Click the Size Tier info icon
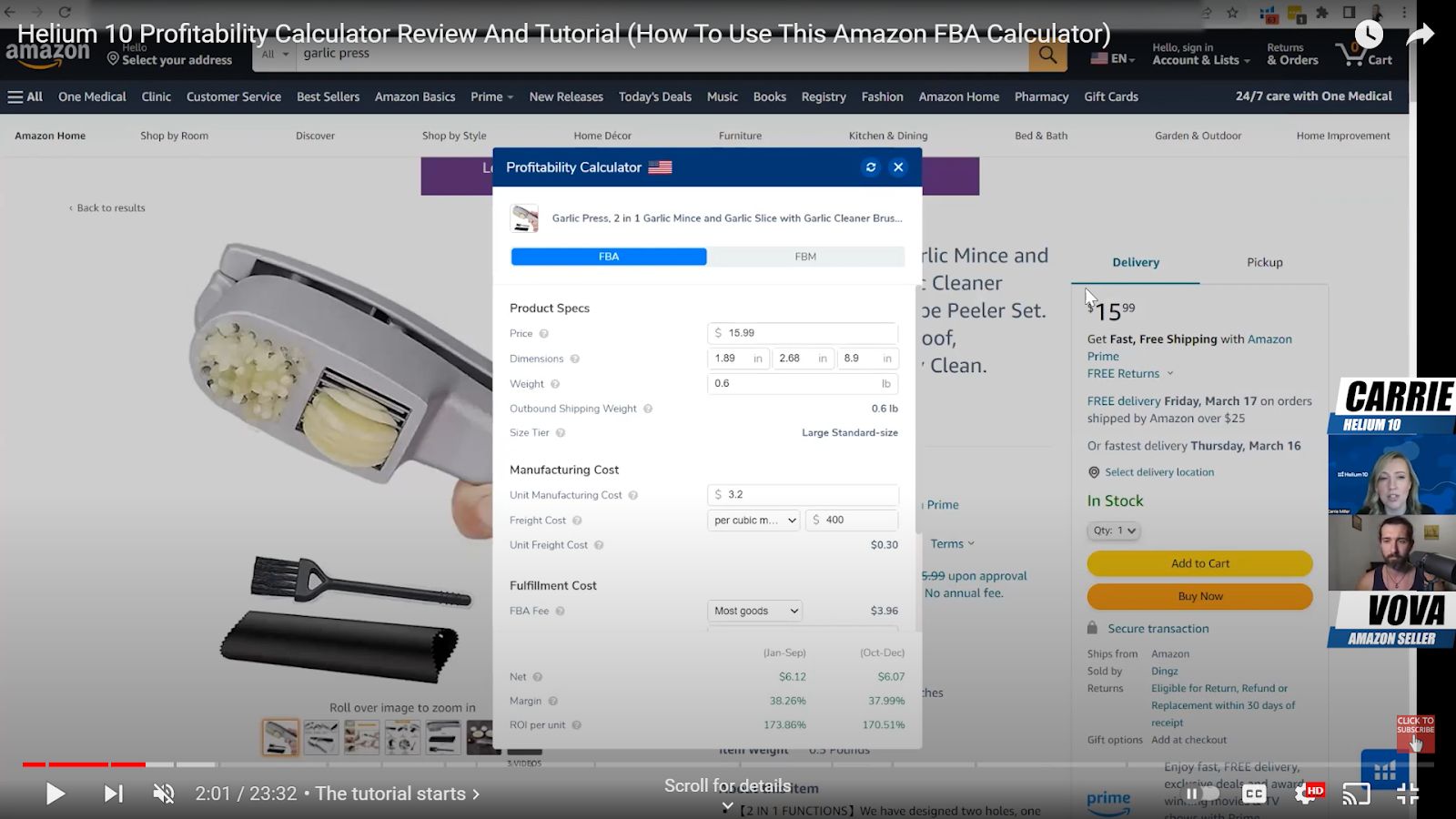 point(561,433)
